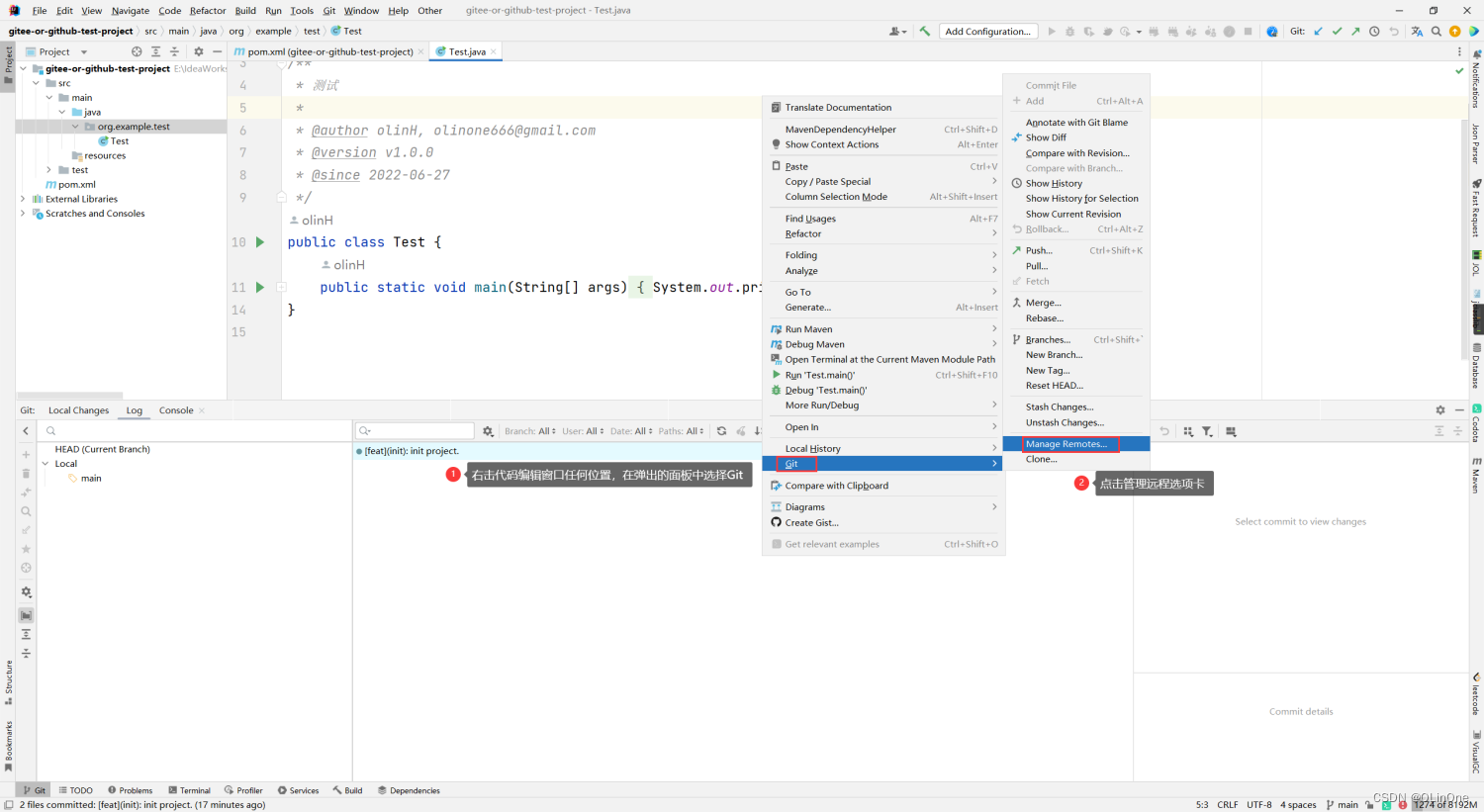Open Maven sidebar tool window

click(1476, 475)
